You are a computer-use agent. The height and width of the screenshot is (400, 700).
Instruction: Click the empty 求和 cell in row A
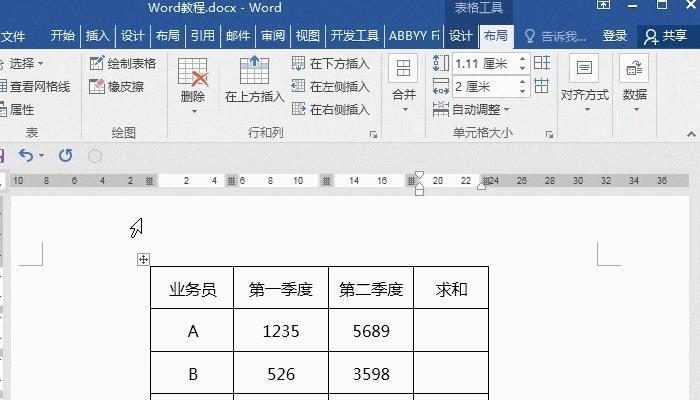click(451, 330)
